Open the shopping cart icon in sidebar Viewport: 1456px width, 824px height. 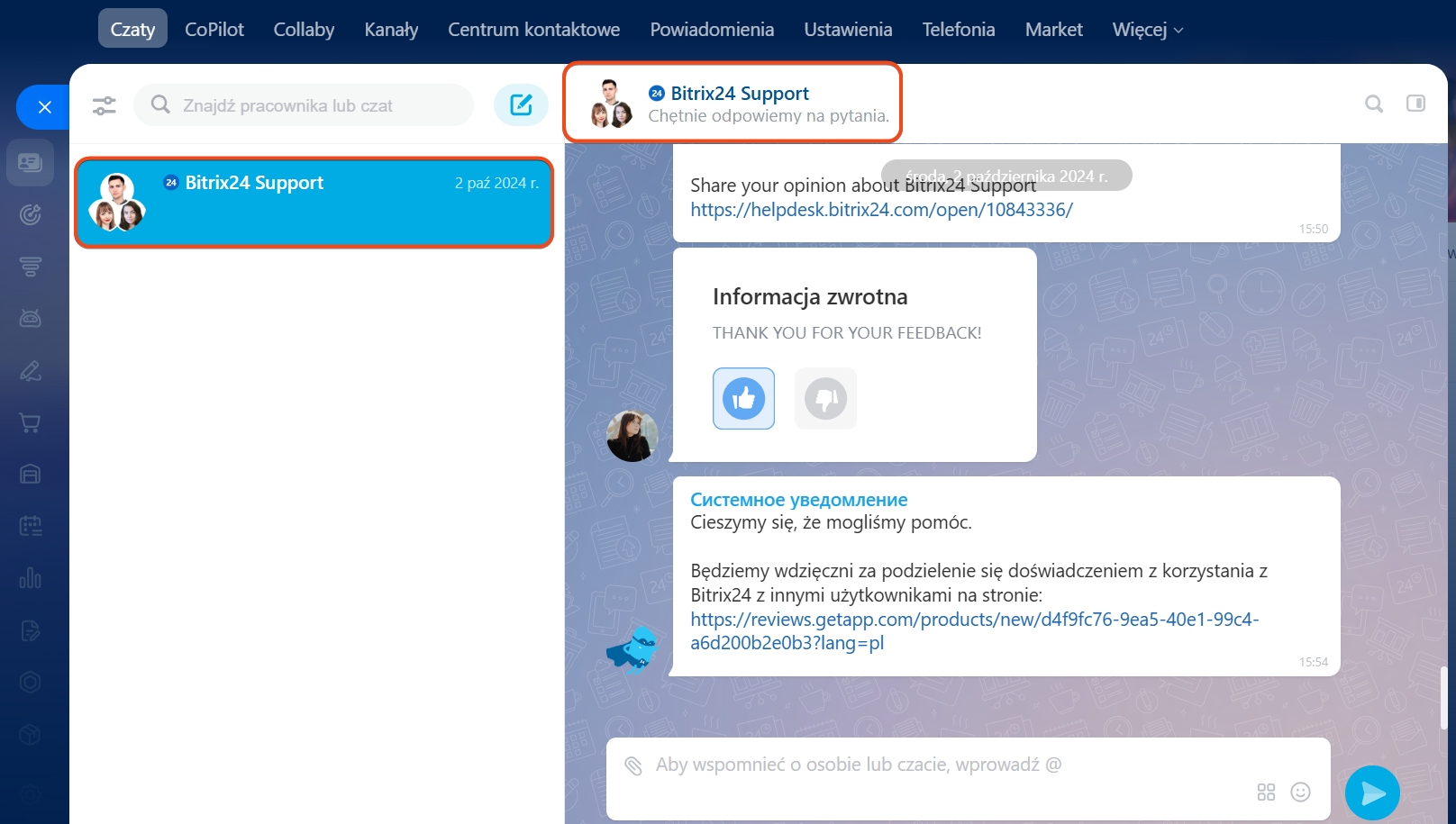30,422
